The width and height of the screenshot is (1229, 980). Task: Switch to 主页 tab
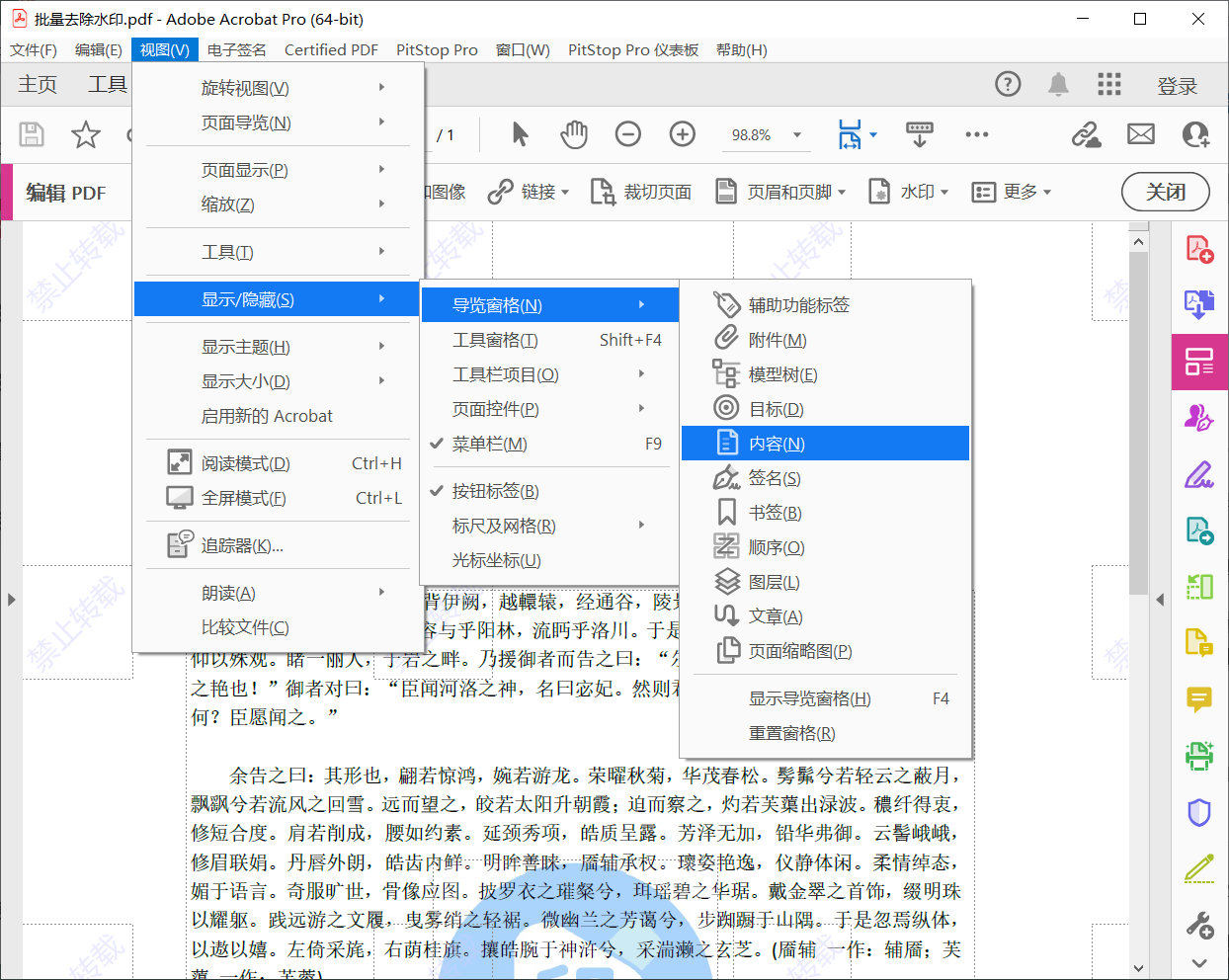(38, 85)
